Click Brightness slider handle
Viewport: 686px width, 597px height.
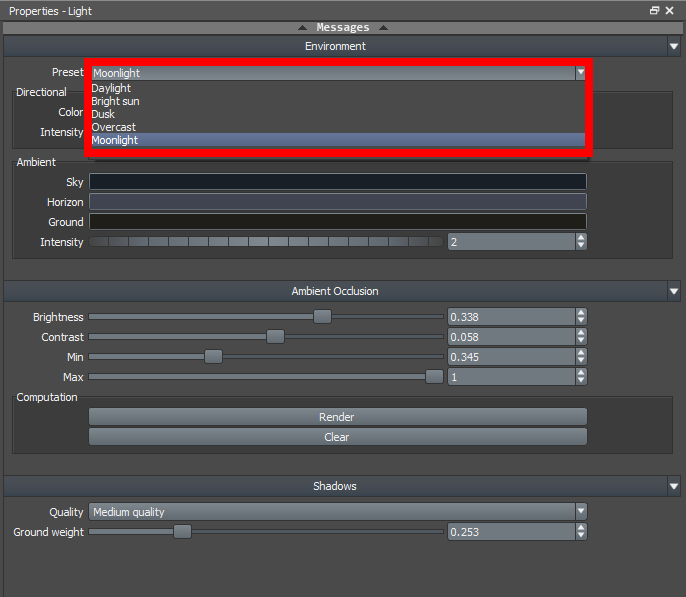(x=322, y=317)
